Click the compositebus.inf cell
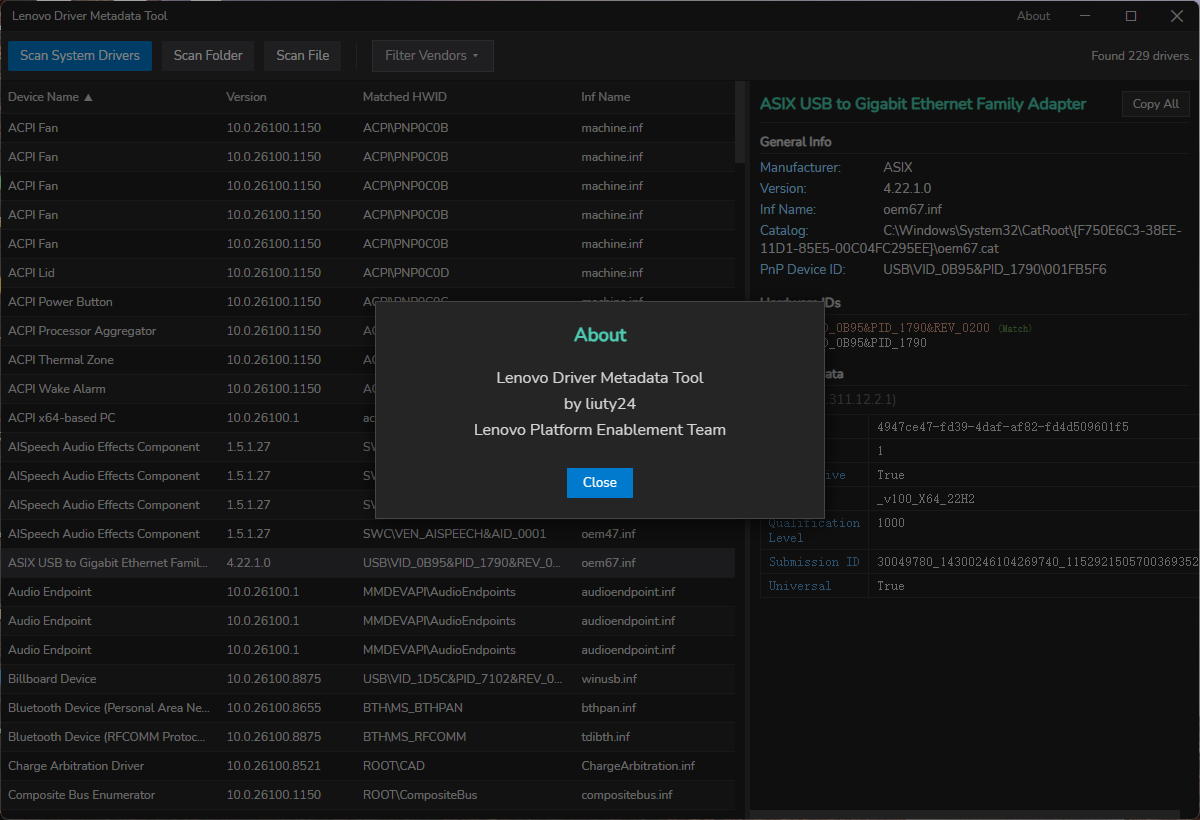Screen dimensions: 1200x820 point(627,795)
